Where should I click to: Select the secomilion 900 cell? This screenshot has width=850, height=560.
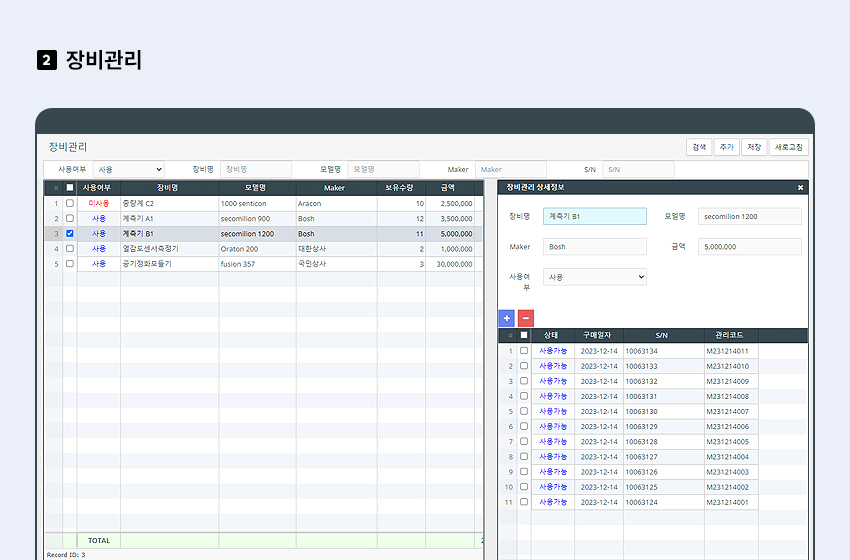257,218
